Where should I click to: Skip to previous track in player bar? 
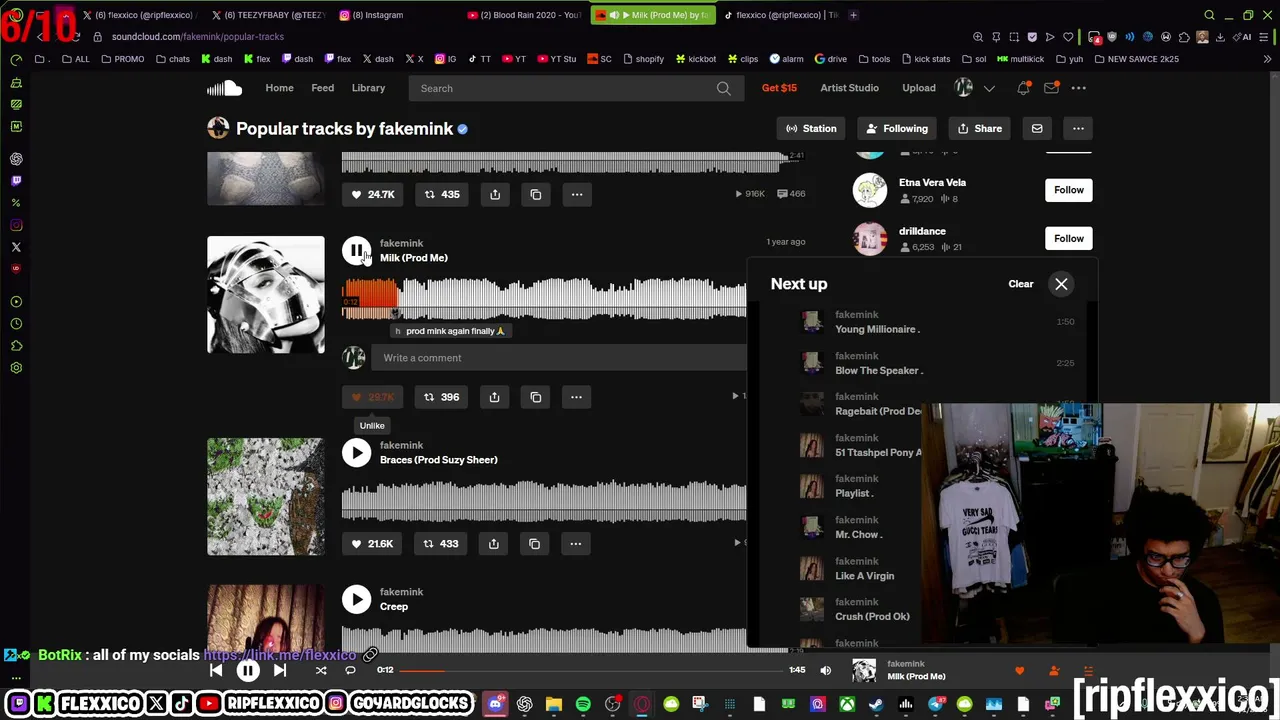tap(216, 671)
